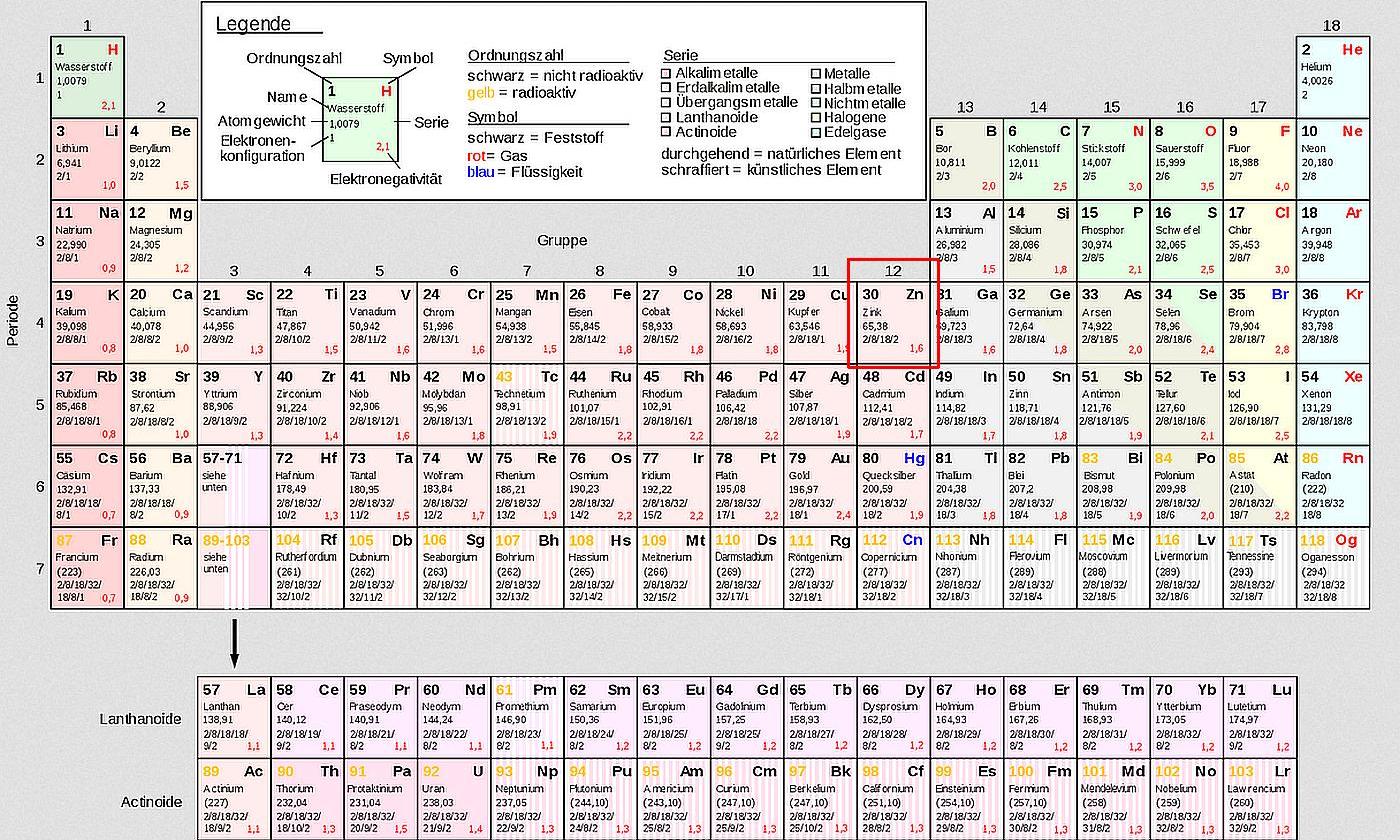Select the Wasserstoff (H) element in period 1
The height and width of the screenshot is (840, 1400).
pos(87,77)
